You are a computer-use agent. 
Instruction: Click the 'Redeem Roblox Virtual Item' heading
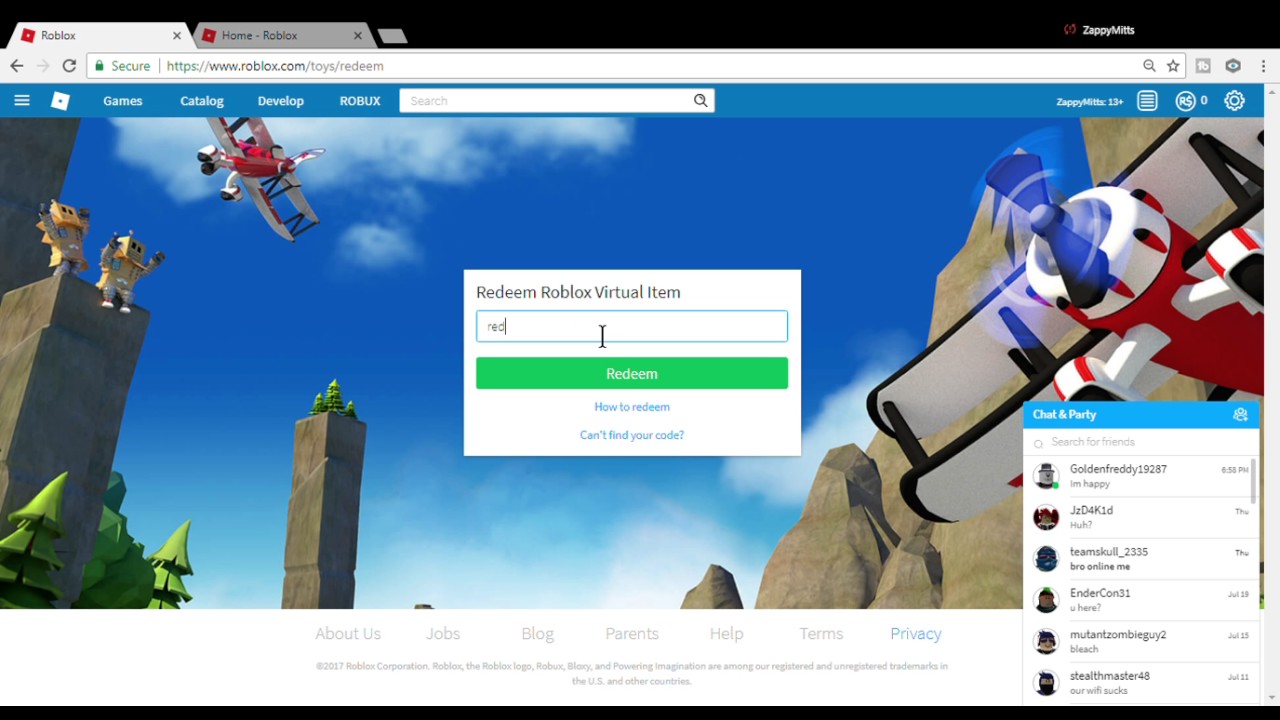pos(578,292)
